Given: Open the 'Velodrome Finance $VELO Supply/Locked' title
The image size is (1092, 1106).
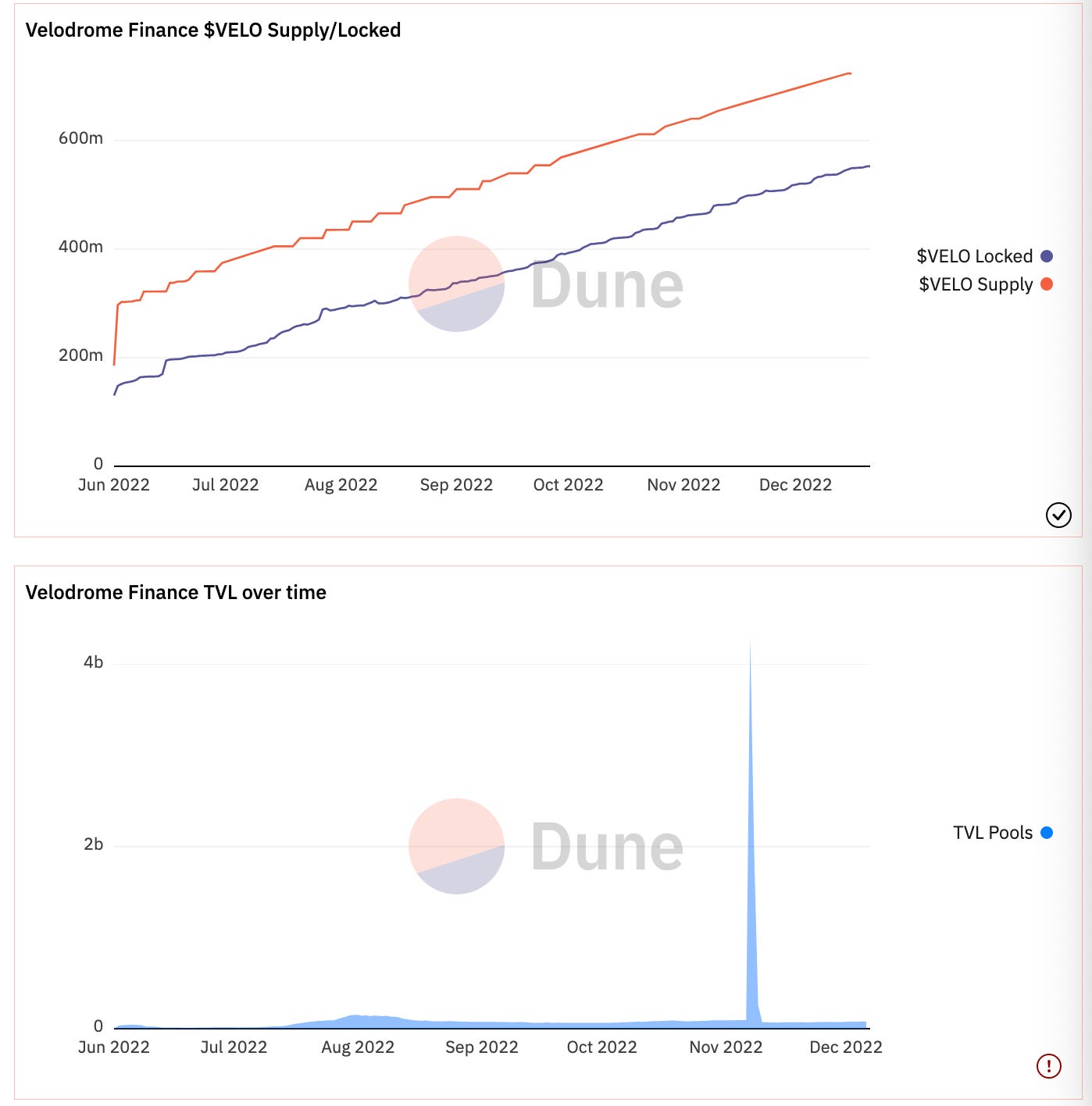Looking at the screenshot, I should [213, 30].
